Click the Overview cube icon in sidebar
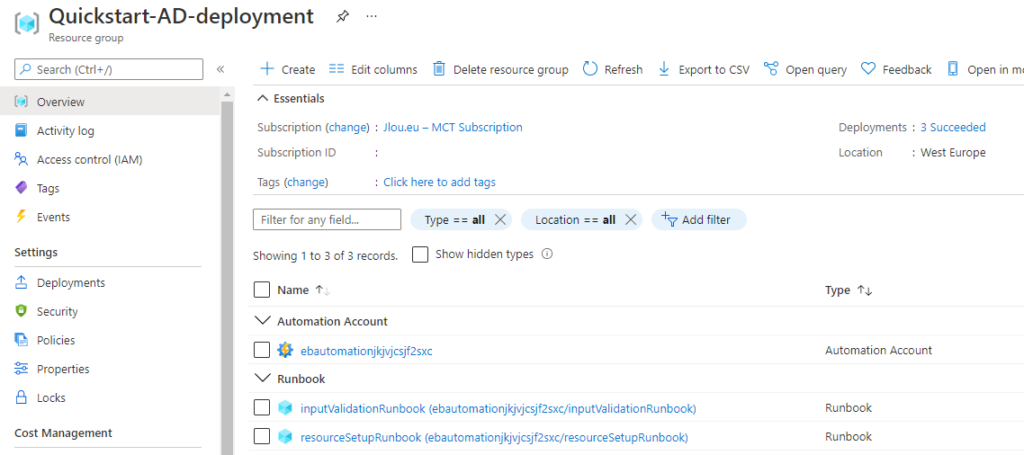Image resolution: width=1024 pixels, height=455 pixels. (22, 102)
